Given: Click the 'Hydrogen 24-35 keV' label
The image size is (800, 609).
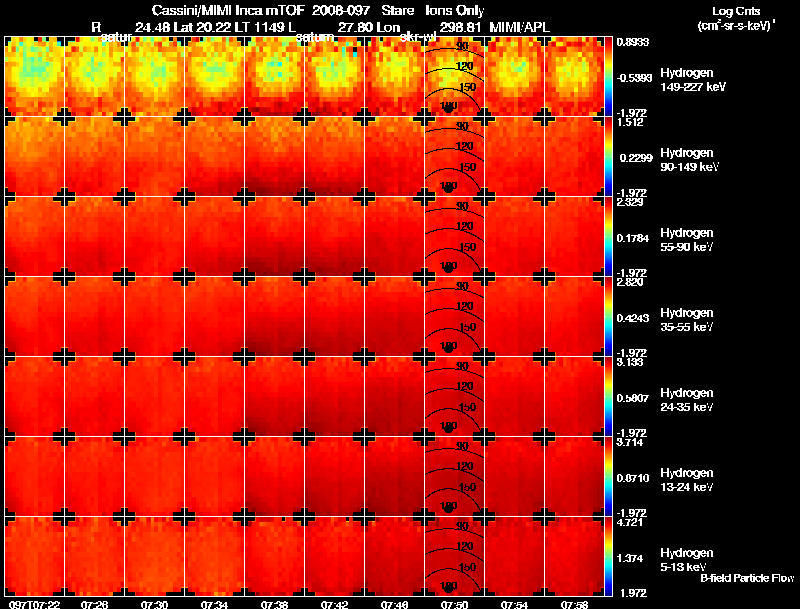Looking at the screenshot, I should pyautogui.click(x=687, y=399).
